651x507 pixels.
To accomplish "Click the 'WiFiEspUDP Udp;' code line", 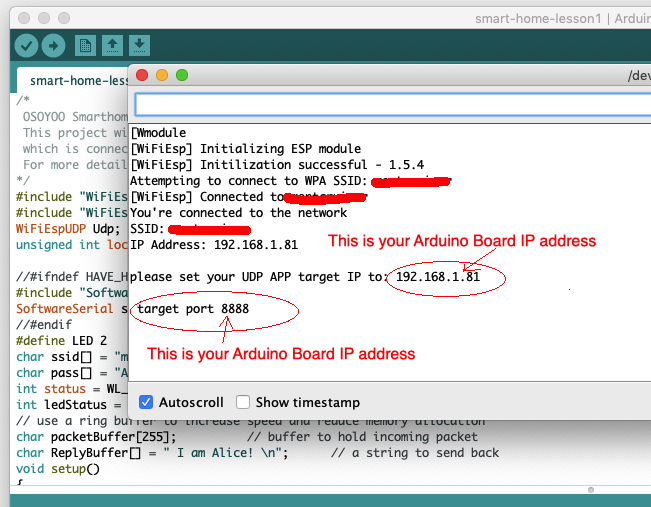I will [68, 229].
